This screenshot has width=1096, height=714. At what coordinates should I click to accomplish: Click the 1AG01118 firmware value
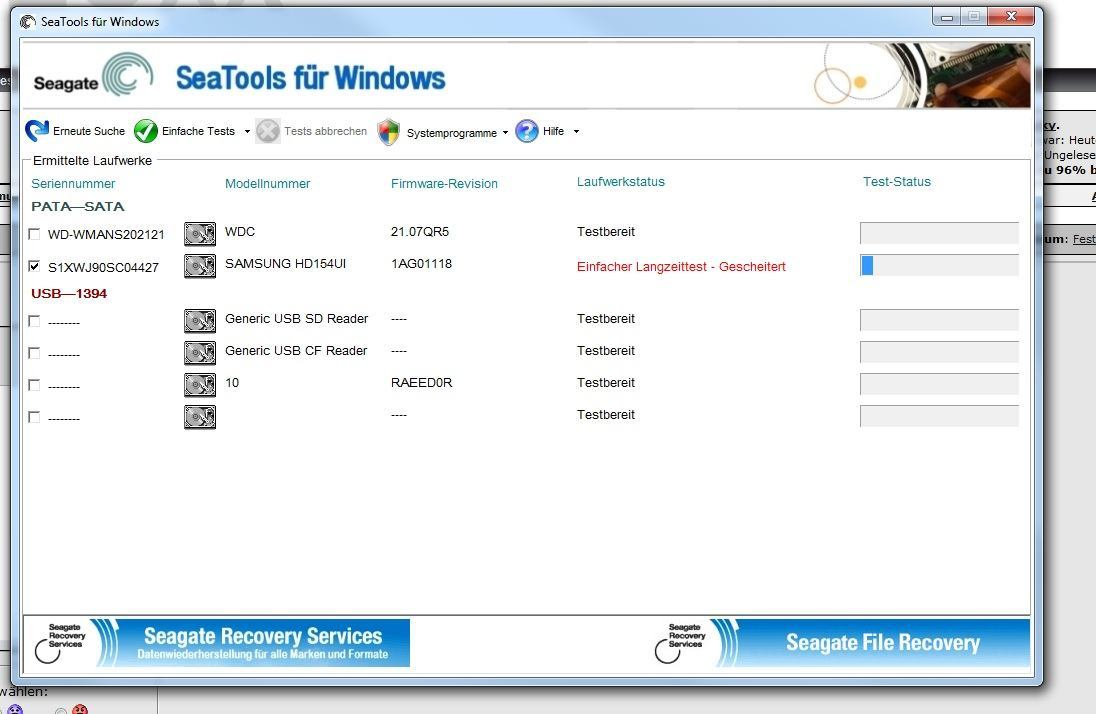421,264
